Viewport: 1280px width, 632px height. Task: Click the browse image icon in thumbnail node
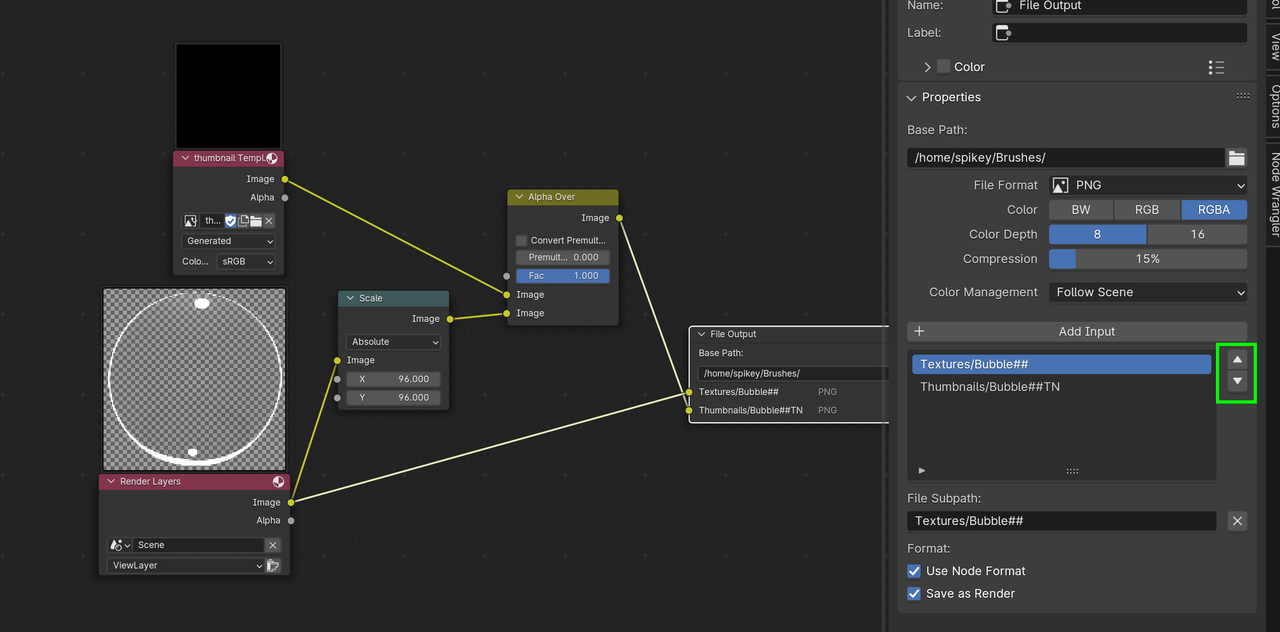[x=190, y=221]
